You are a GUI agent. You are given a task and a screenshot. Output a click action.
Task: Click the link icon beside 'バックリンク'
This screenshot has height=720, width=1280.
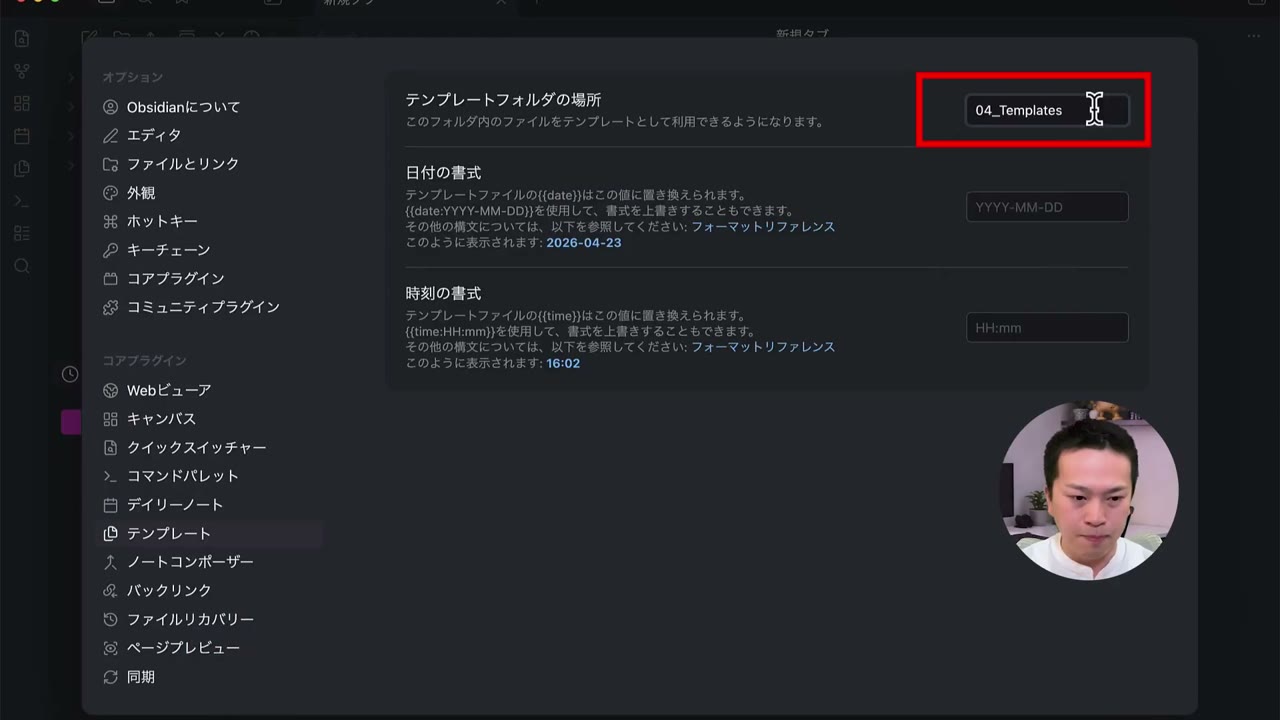point(111,591)
